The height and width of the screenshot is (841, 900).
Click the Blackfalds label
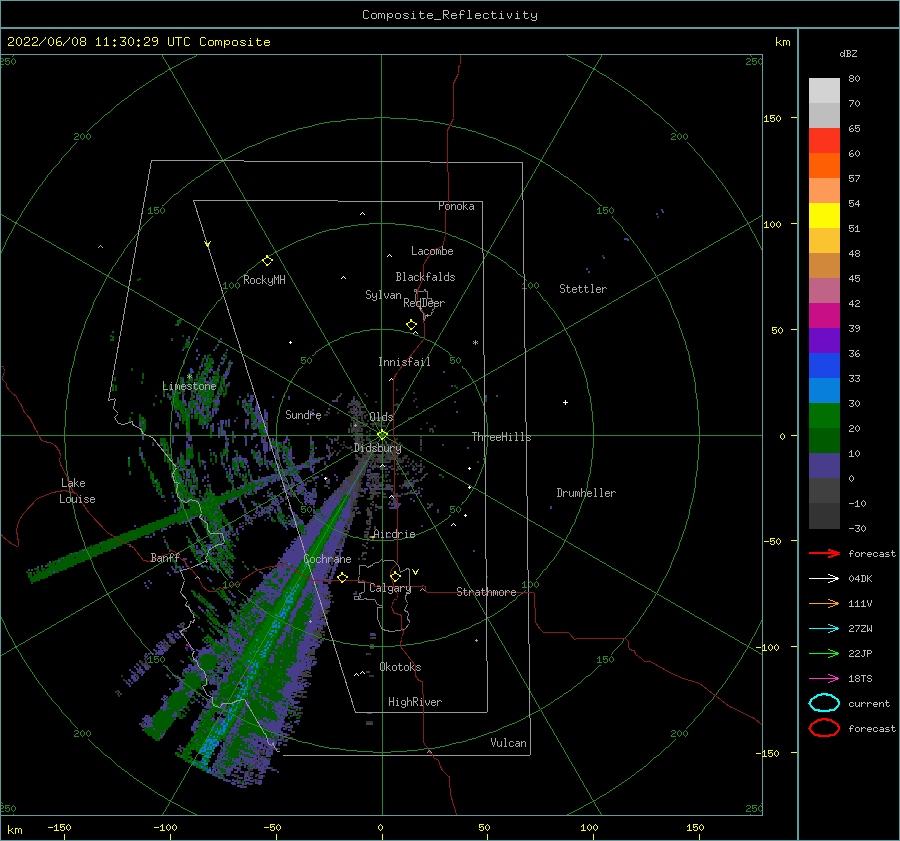click(425, 277)
